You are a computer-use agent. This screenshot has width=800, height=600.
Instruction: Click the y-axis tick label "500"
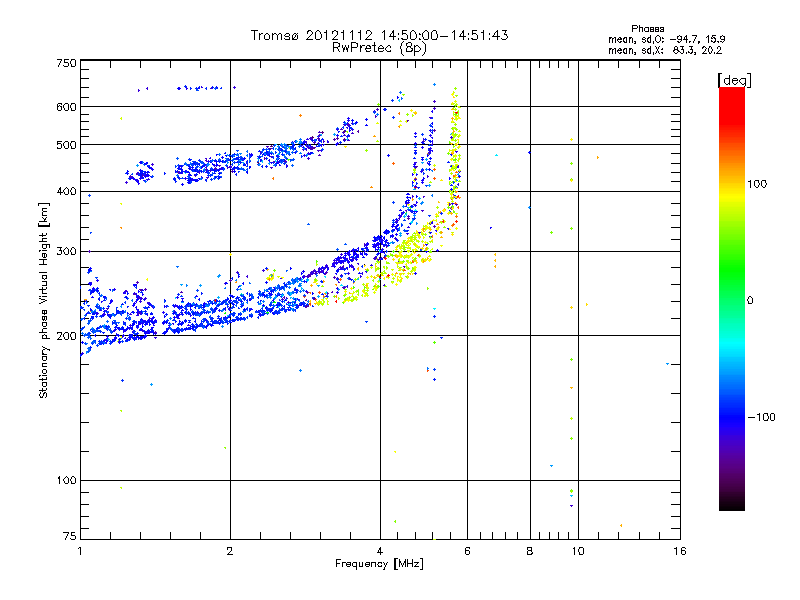pyautogui.click(x=66, y=145)
